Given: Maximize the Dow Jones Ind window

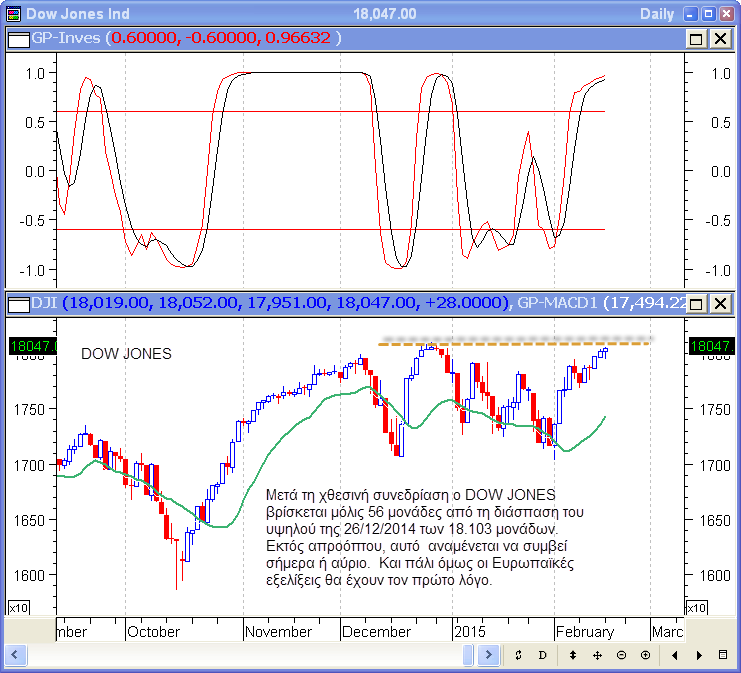Looking at the screenshot, I should pos(708,14).
